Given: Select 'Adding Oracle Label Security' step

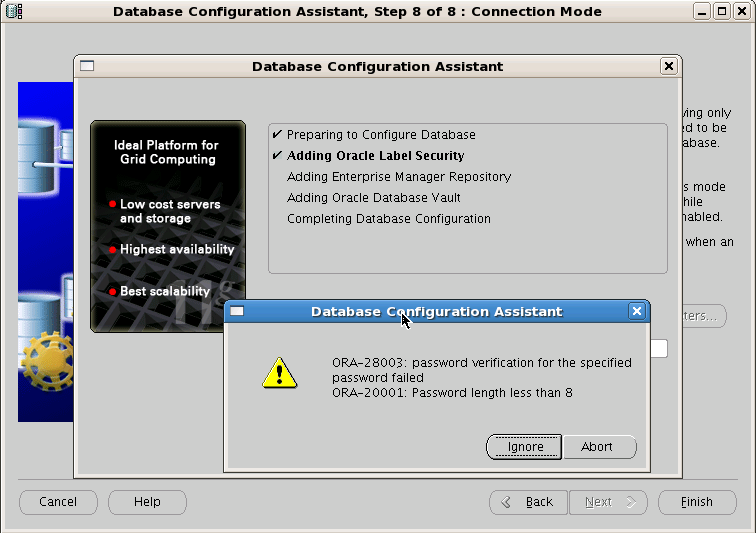Looking at the screenshot, I should coord(375,156).
